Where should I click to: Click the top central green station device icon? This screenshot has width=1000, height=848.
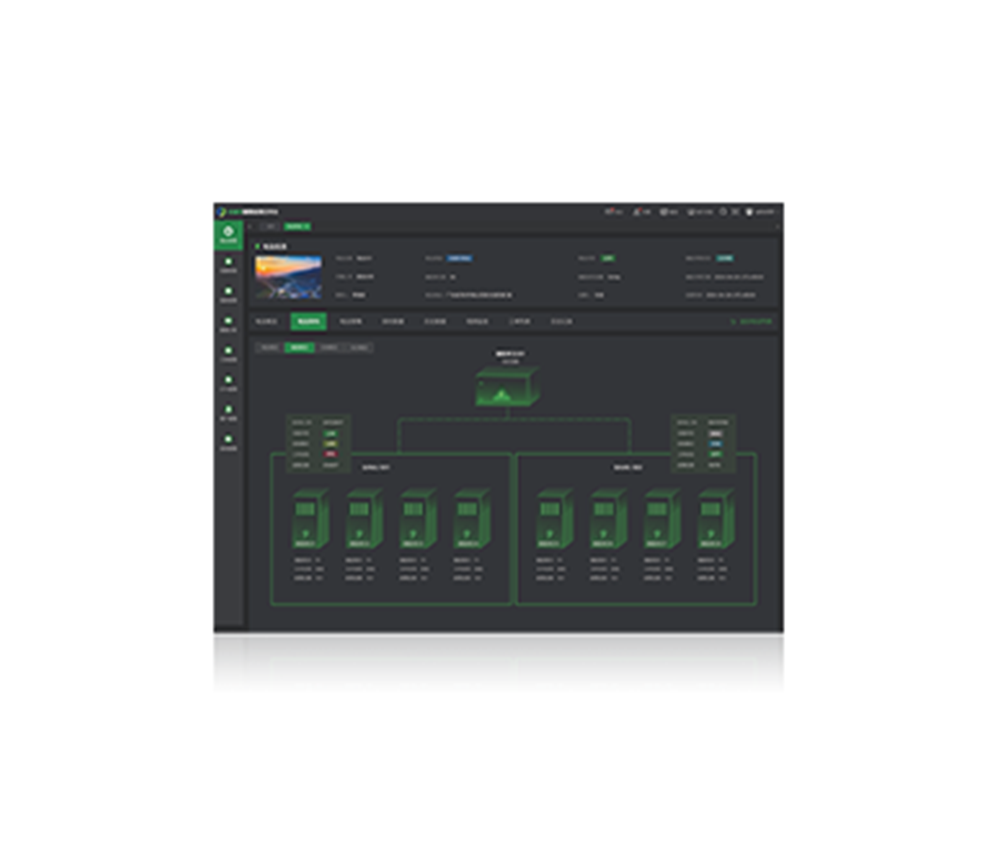[507, 386]
